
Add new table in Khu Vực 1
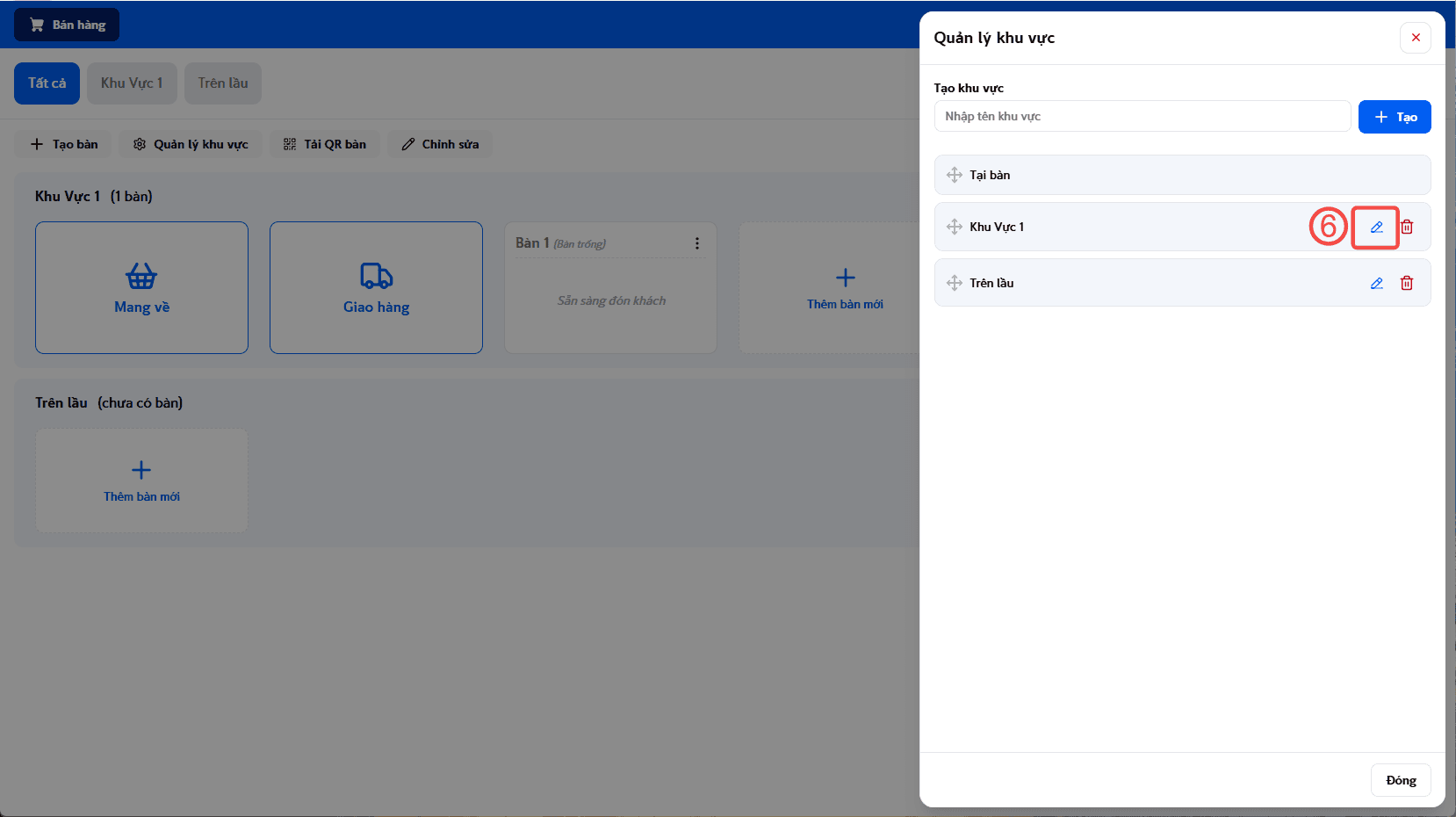coord(830,287)
